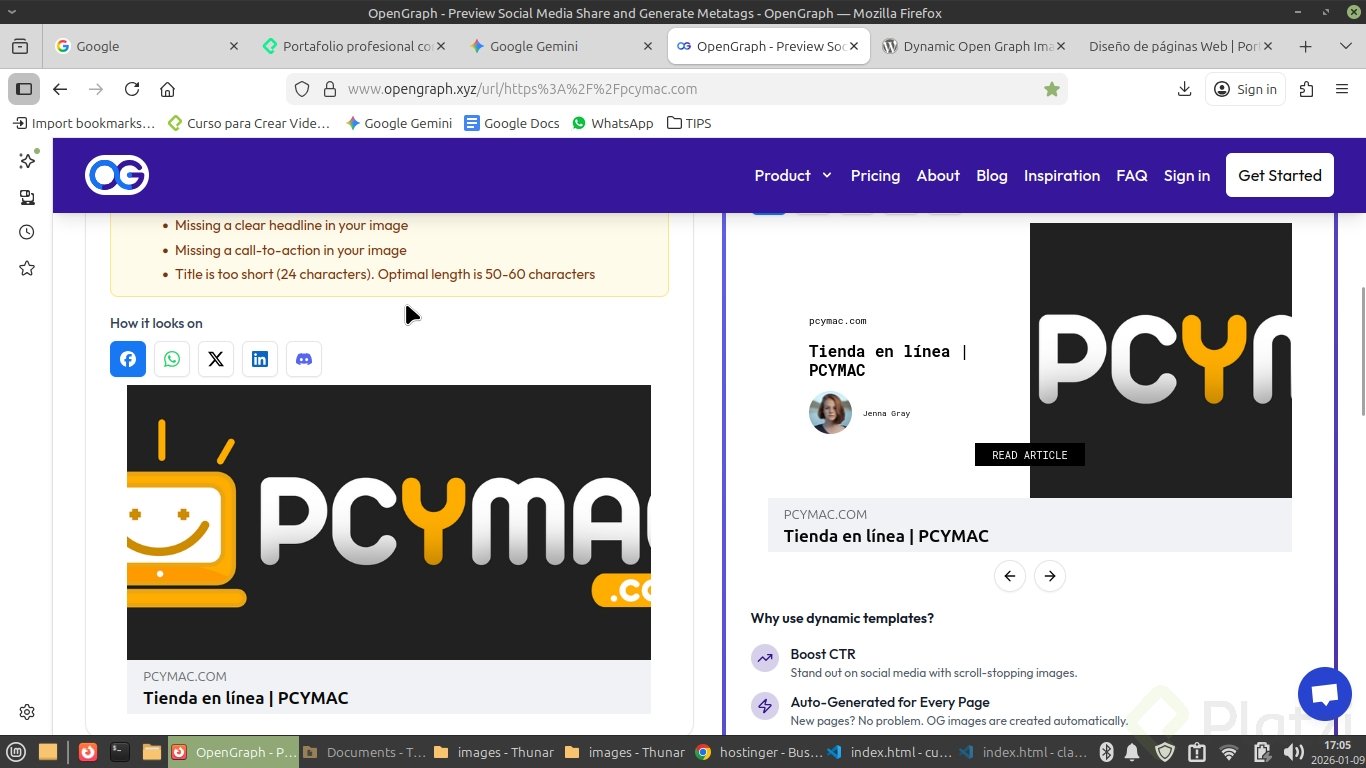Open volume control in system tray
Image resolution: width=1366 pixels, height=768 pixels.
coord(1293,752)
